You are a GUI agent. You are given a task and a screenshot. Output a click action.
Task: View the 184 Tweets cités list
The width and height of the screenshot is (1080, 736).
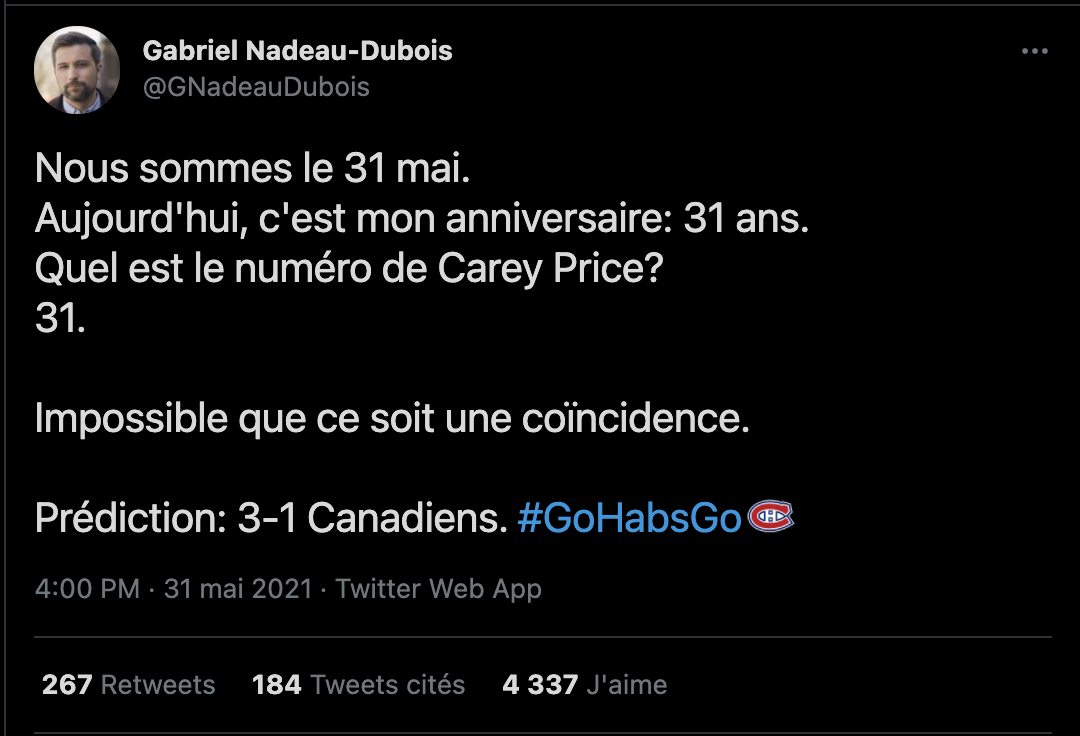[358, 684]
